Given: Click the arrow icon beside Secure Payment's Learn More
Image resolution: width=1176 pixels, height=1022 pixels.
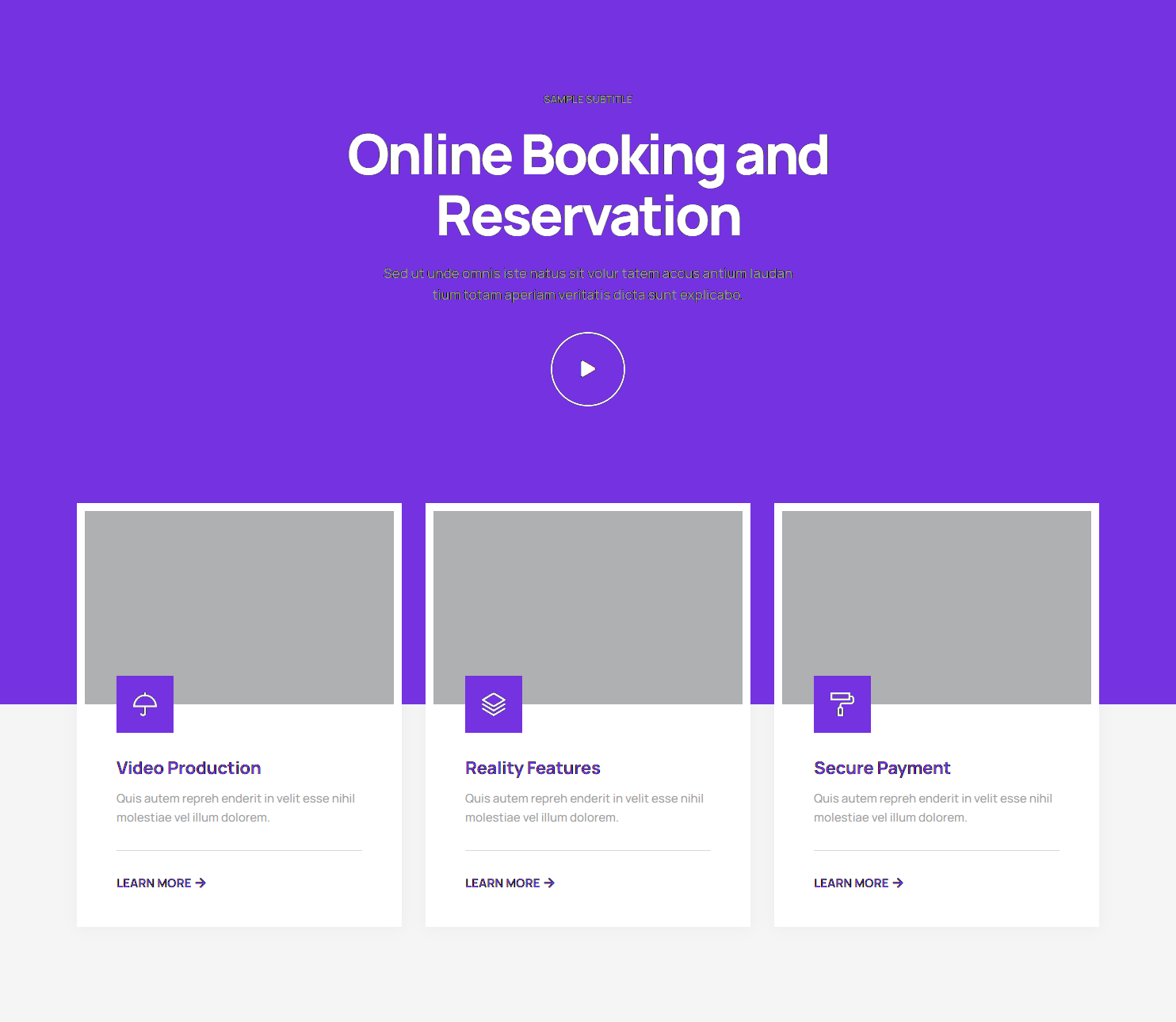Looking at the screenshot, I should click(x=899, y=883).
